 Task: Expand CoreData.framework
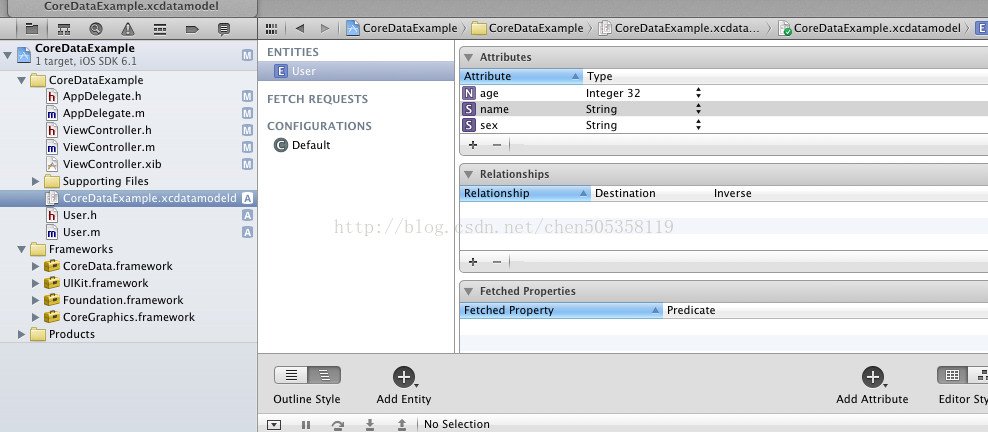(x=35, y=266)
